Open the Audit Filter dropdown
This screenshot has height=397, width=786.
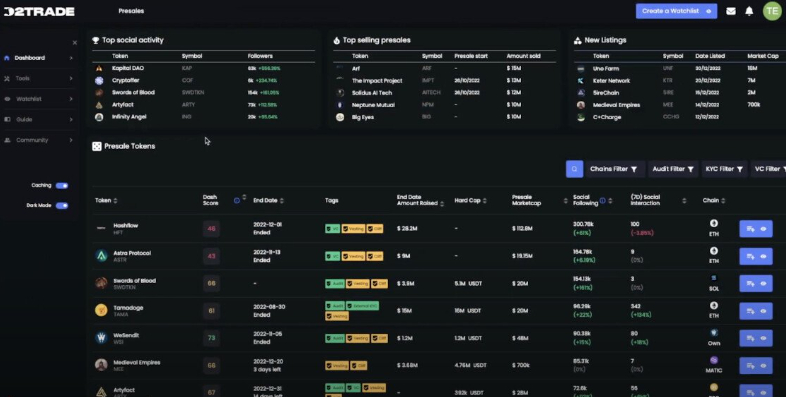coord(673,169)
